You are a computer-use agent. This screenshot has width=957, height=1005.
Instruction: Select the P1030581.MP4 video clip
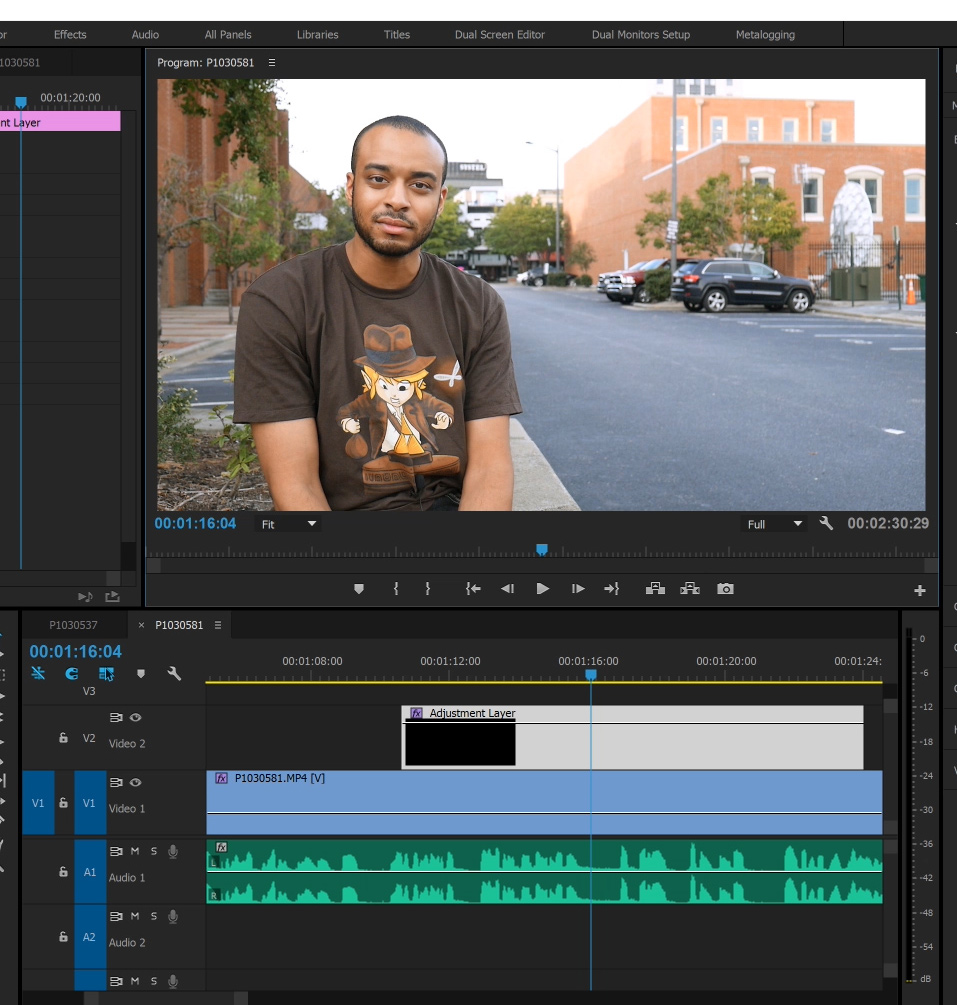click(x=544, y=802)
